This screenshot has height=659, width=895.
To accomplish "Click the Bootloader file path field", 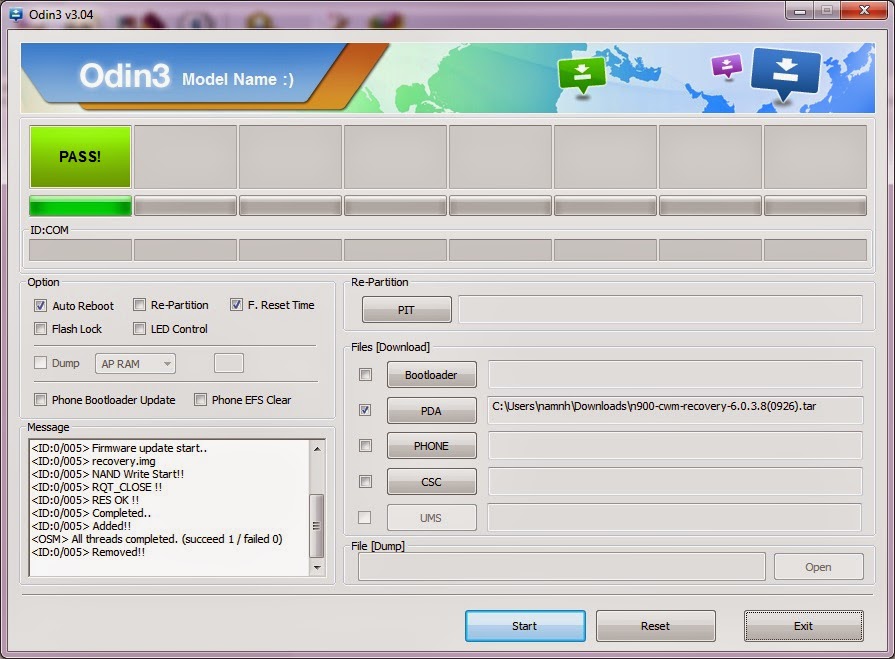I will [x=675, y=374].
